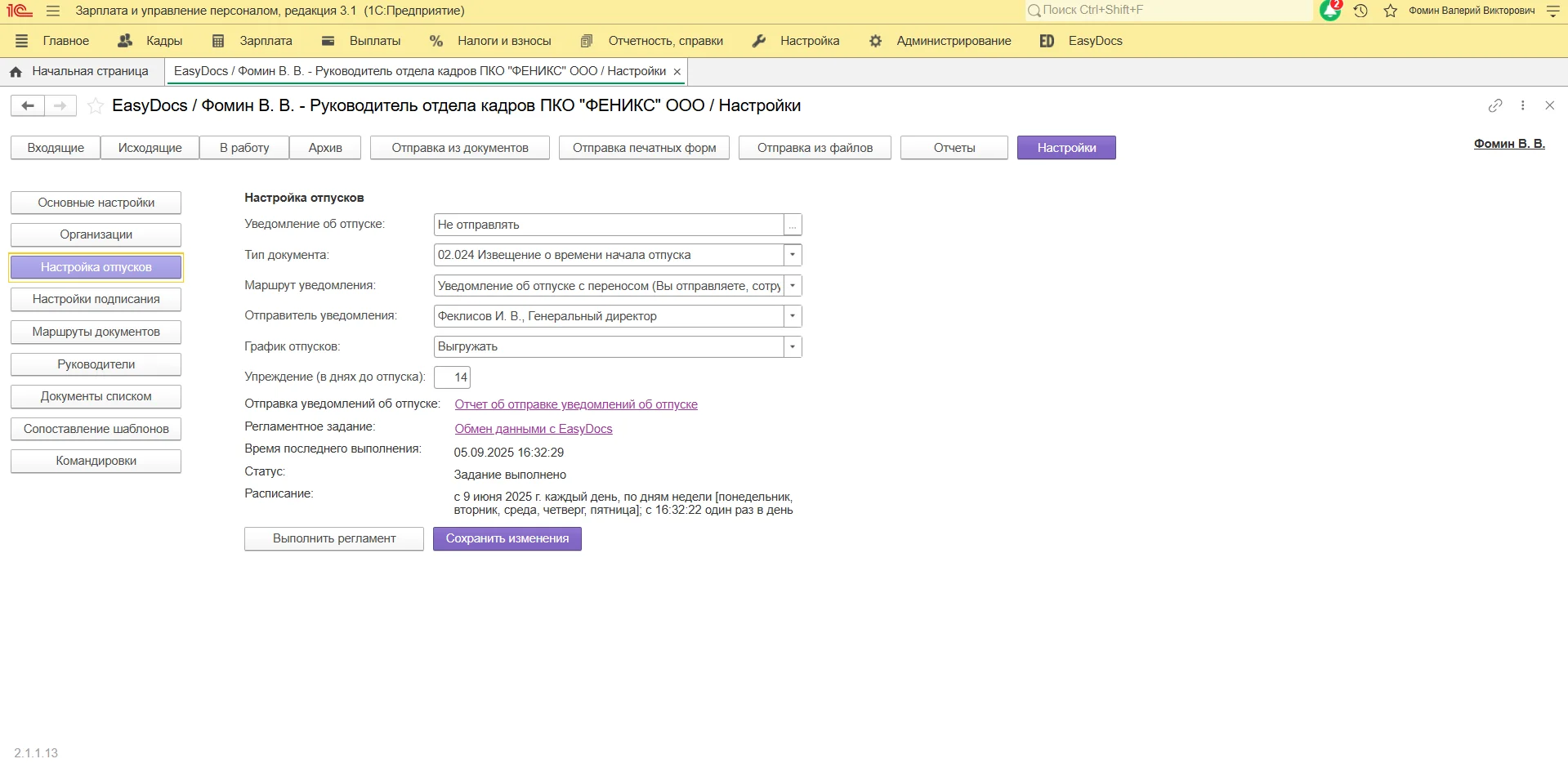
Task: Expand the Тип документа dropdown
Action: [x=793, y=255]
